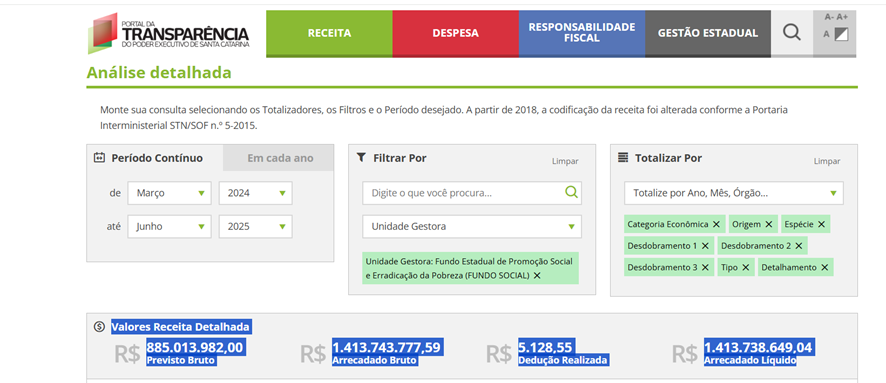Remove the Detalhamento totalizer tag

tap(824, 267)
